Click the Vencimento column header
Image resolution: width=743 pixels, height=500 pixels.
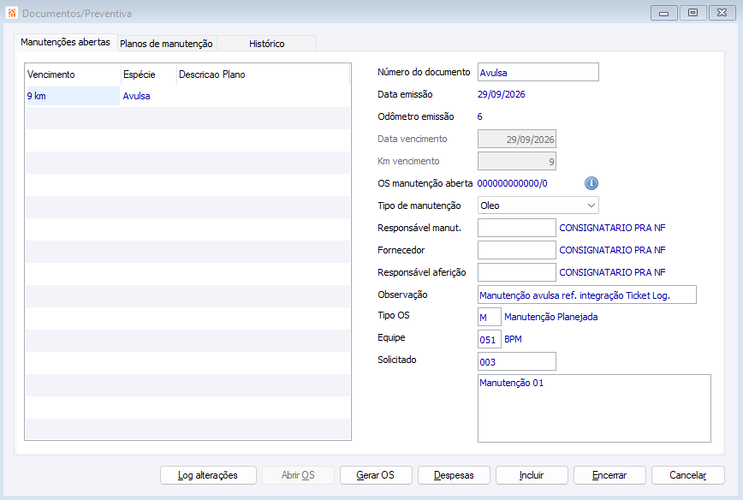coord(73,74)
